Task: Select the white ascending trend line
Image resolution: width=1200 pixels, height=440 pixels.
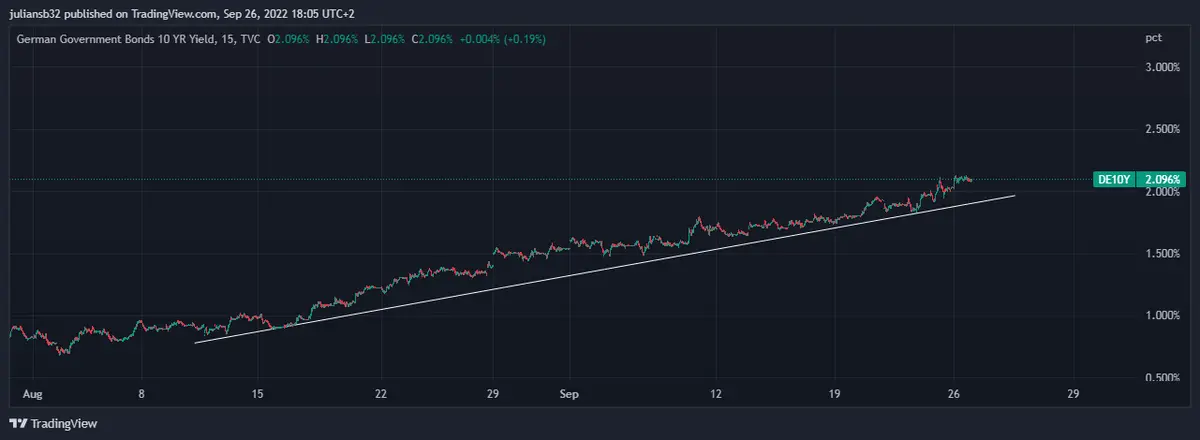Action: pyautogui.click(x=600, y=268)
